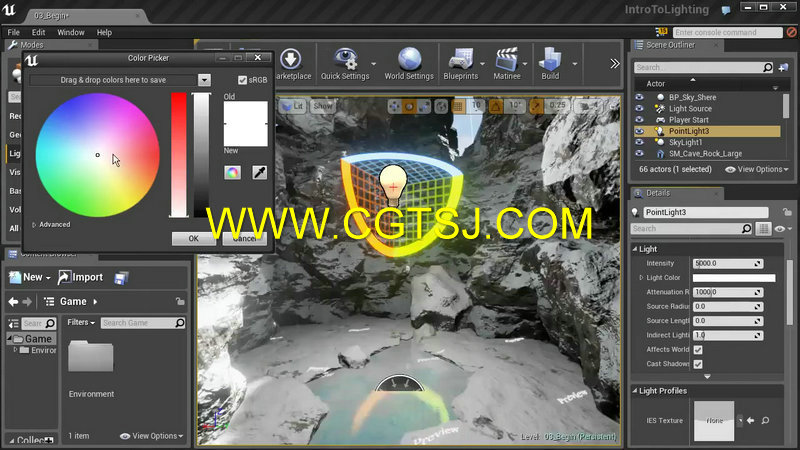Screen dimensions: 800x450
Task: Open the Edit menu
Action: tap(38, 32)
